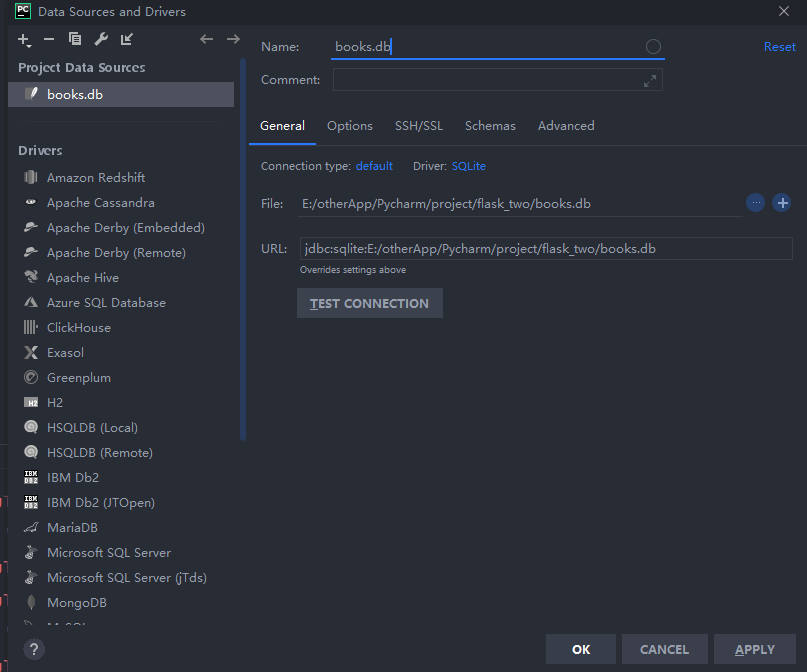Open the SQLite driver link

(468, 166)
